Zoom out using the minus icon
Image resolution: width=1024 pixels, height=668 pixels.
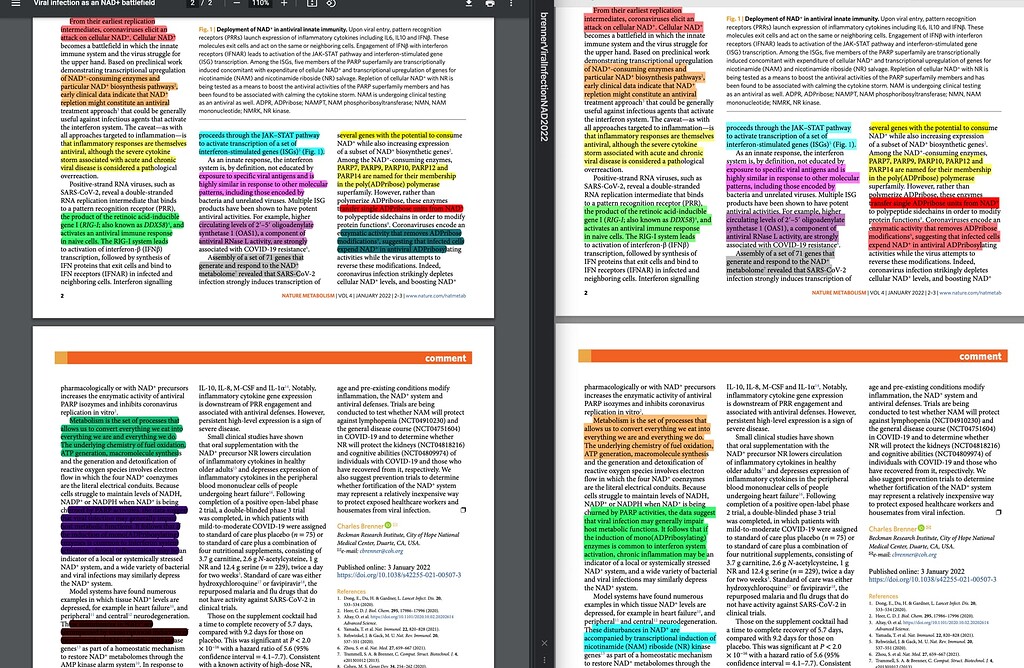click(234, 5)
